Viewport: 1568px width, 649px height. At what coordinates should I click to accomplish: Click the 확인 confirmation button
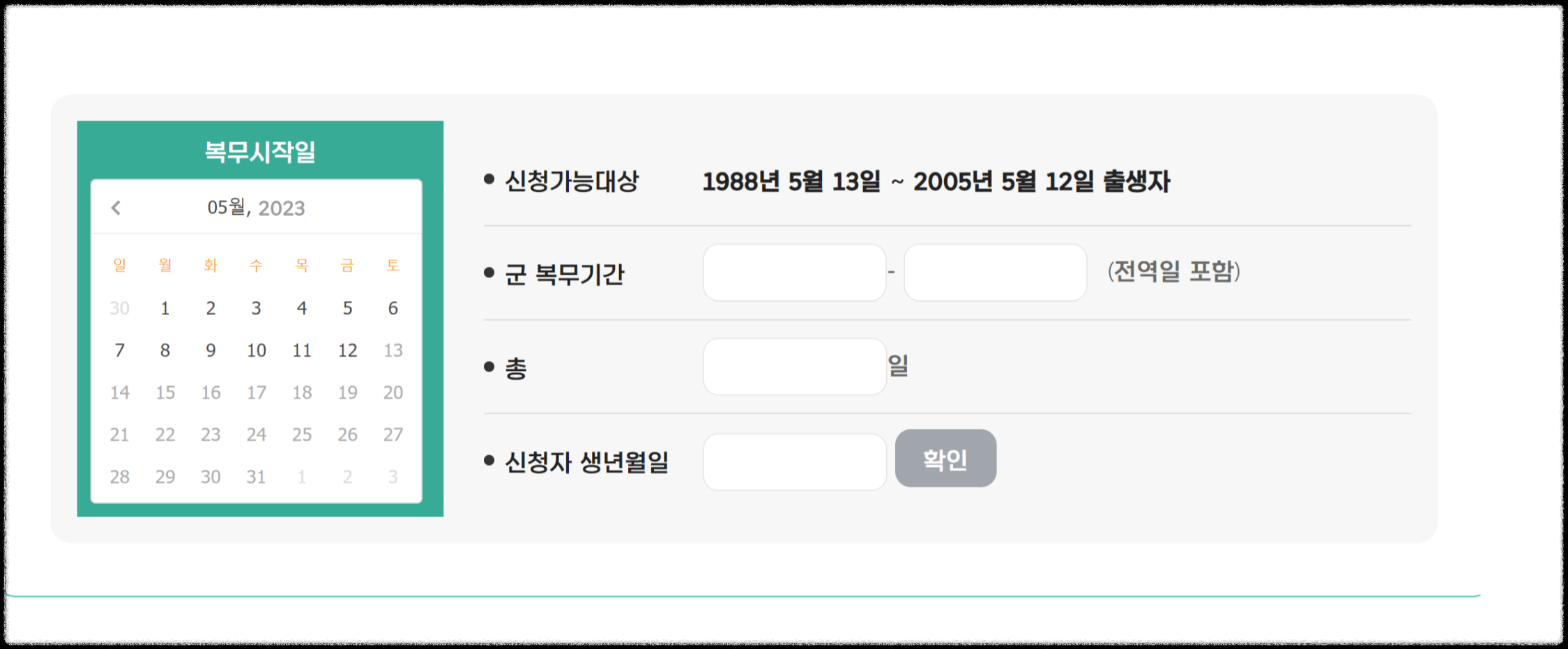click(945, 459)
